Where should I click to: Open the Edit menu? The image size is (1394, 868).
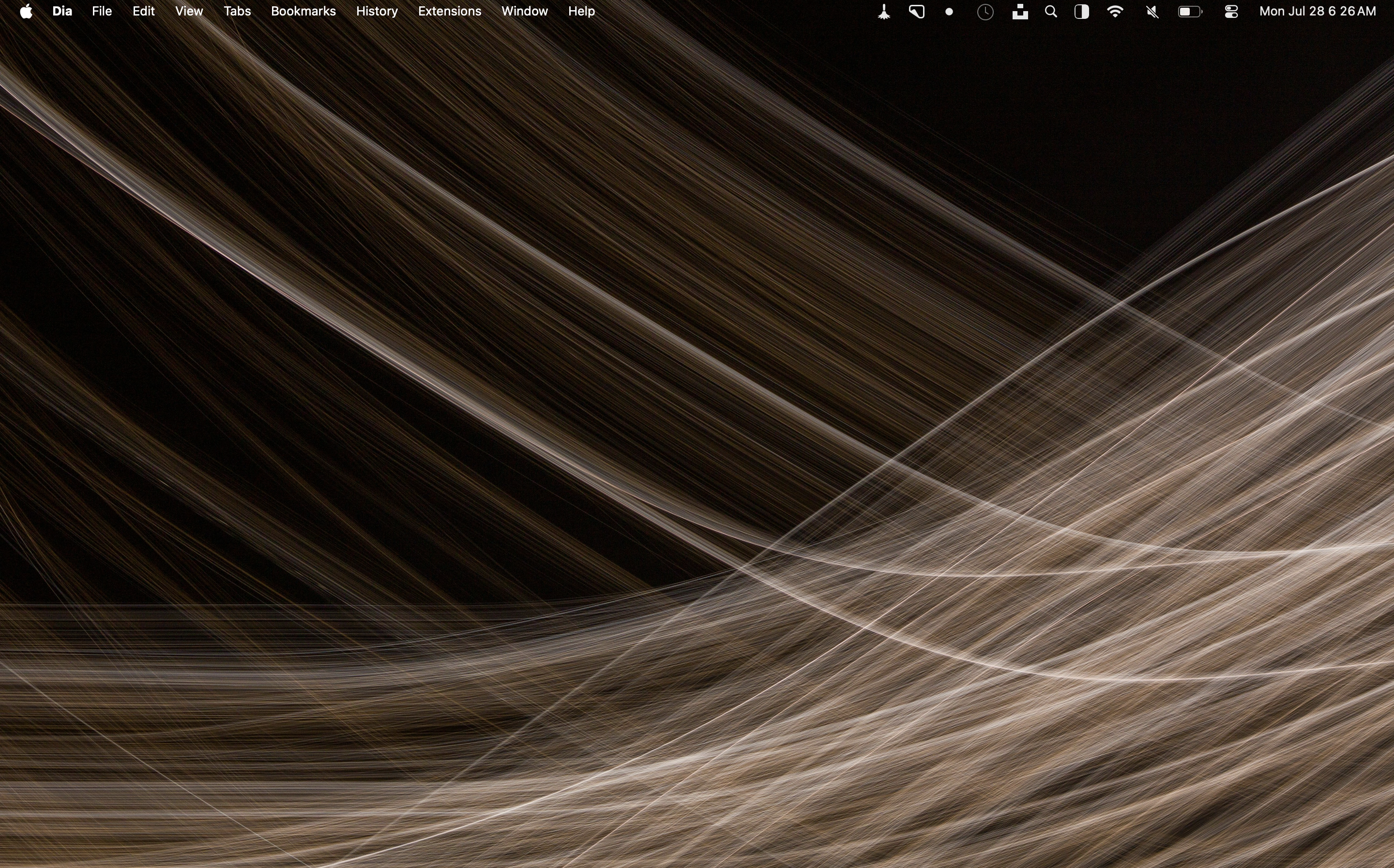click(x=144, y=11)
